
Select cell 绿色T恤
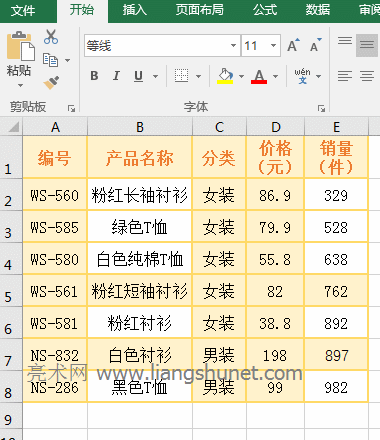(140, 227)
